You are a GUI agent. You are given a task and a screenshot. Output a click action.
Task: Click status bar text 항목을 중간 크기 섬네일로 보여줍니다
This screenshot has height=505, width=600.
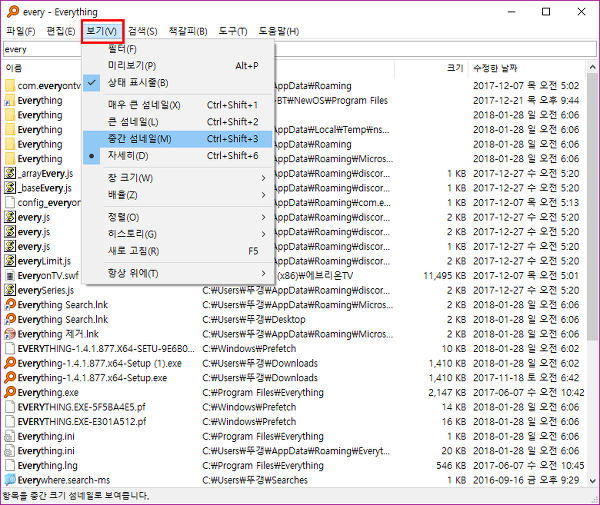click(x=75, y=496)
